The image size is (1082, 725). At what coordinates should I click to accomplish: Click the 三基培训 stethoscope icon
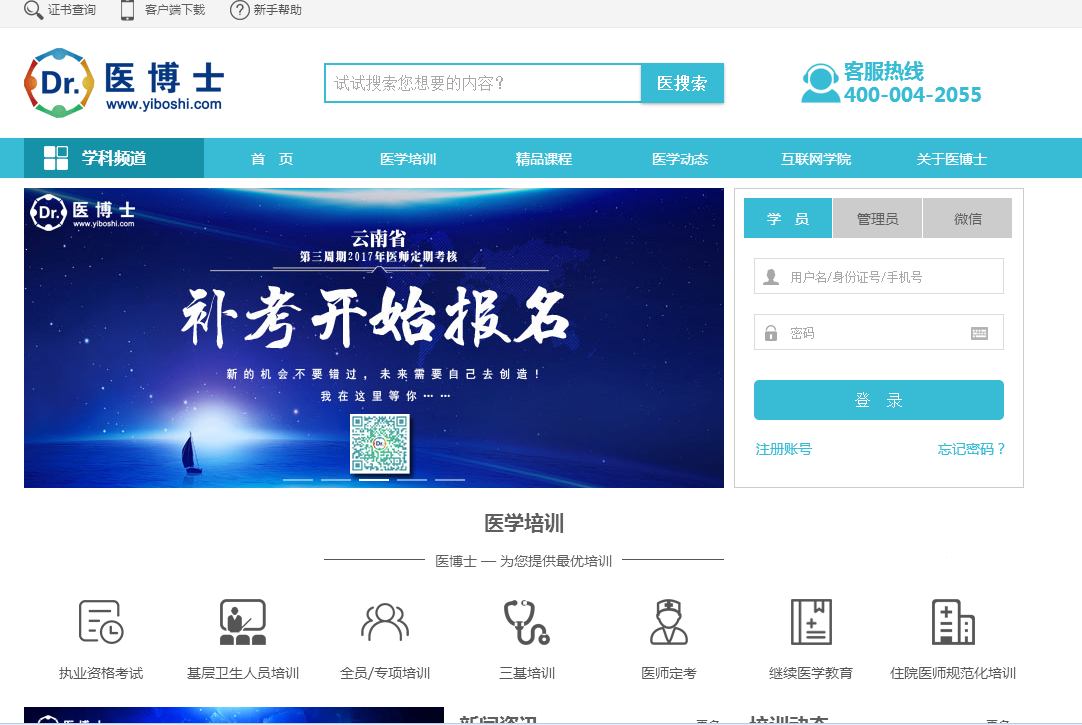click(x=526, y=622)
